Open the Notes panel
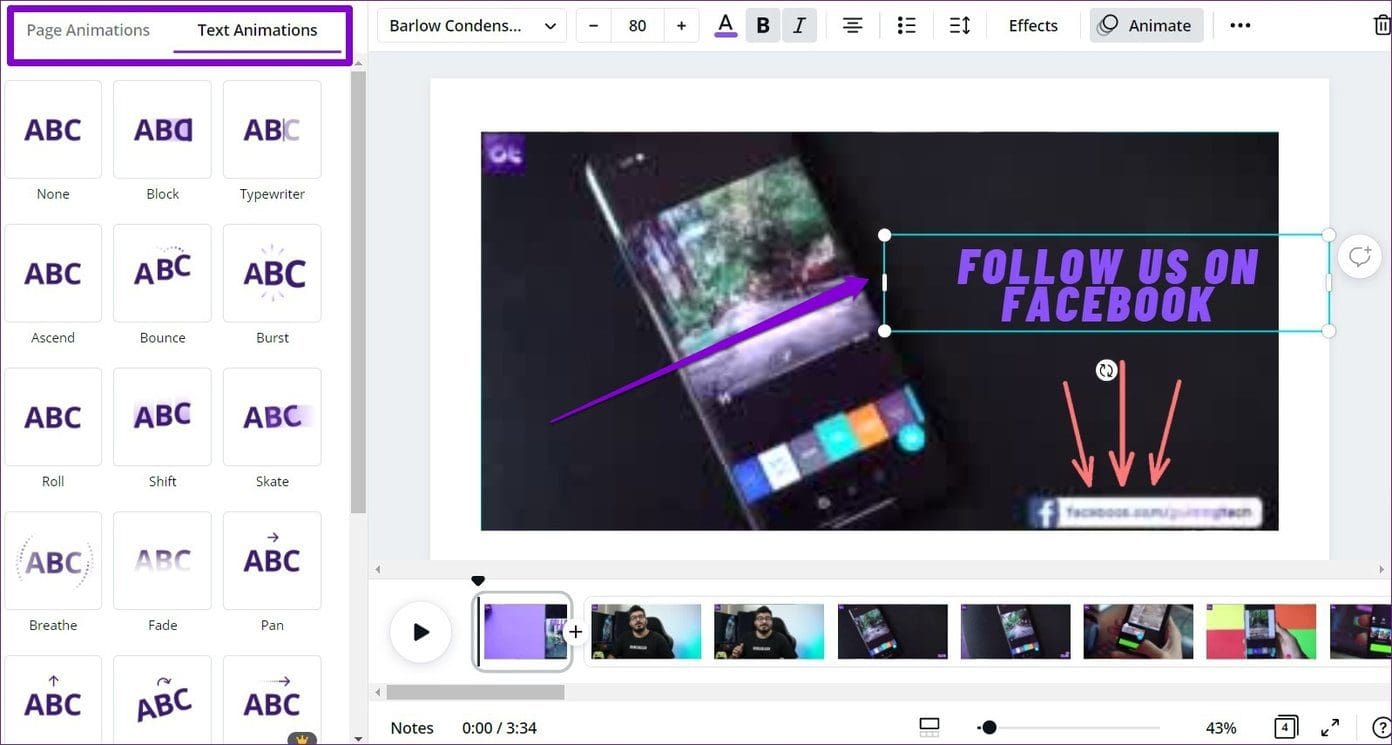 click(x=411, y=727)
